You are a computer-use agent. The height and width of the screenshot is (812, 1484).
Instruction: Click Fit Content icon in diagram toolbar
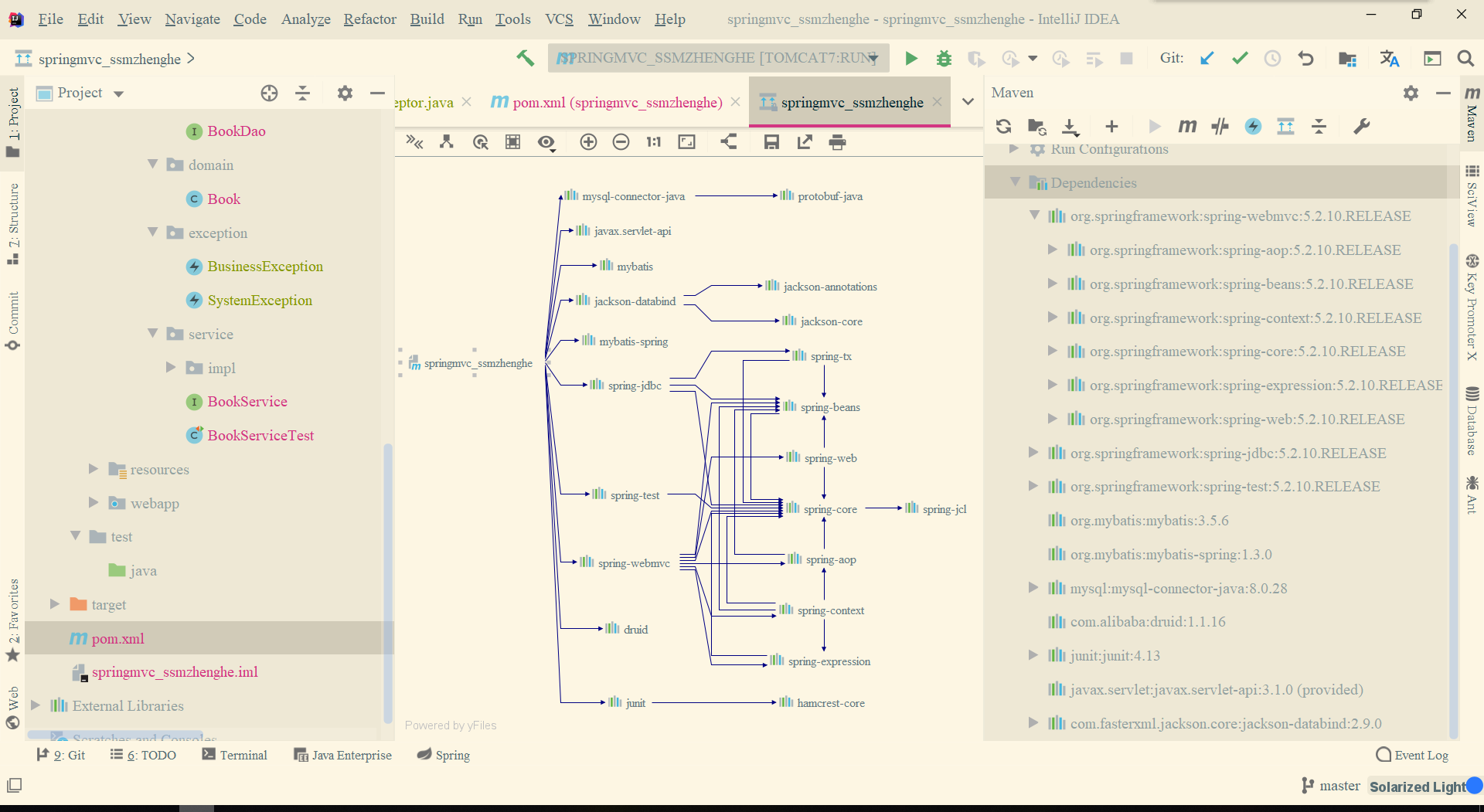pyautogui.click(x=686, y=142)
